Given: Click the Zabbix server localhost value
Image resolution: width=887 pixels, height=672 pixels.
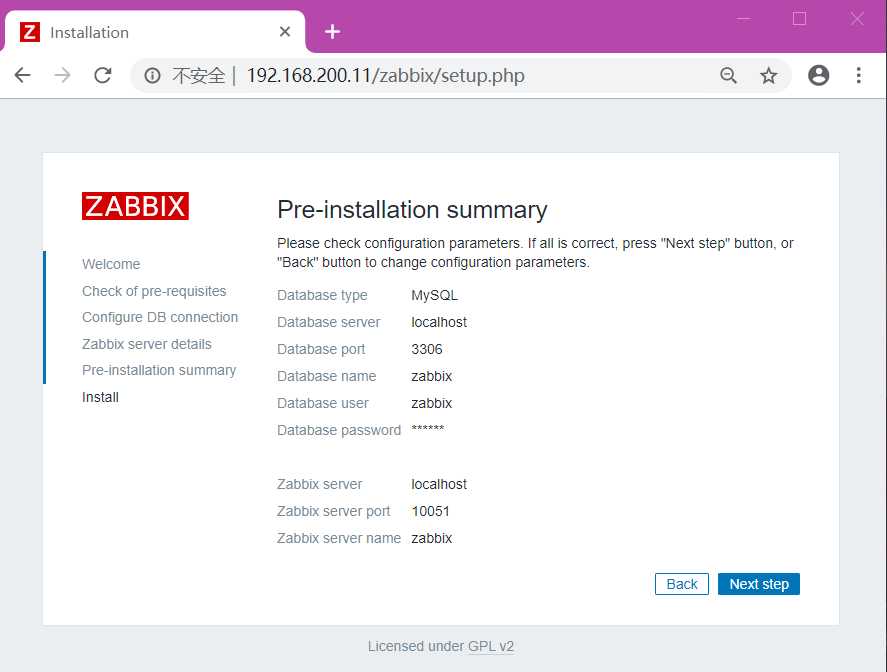Looking at the screenshot, I should pos(439,485).
